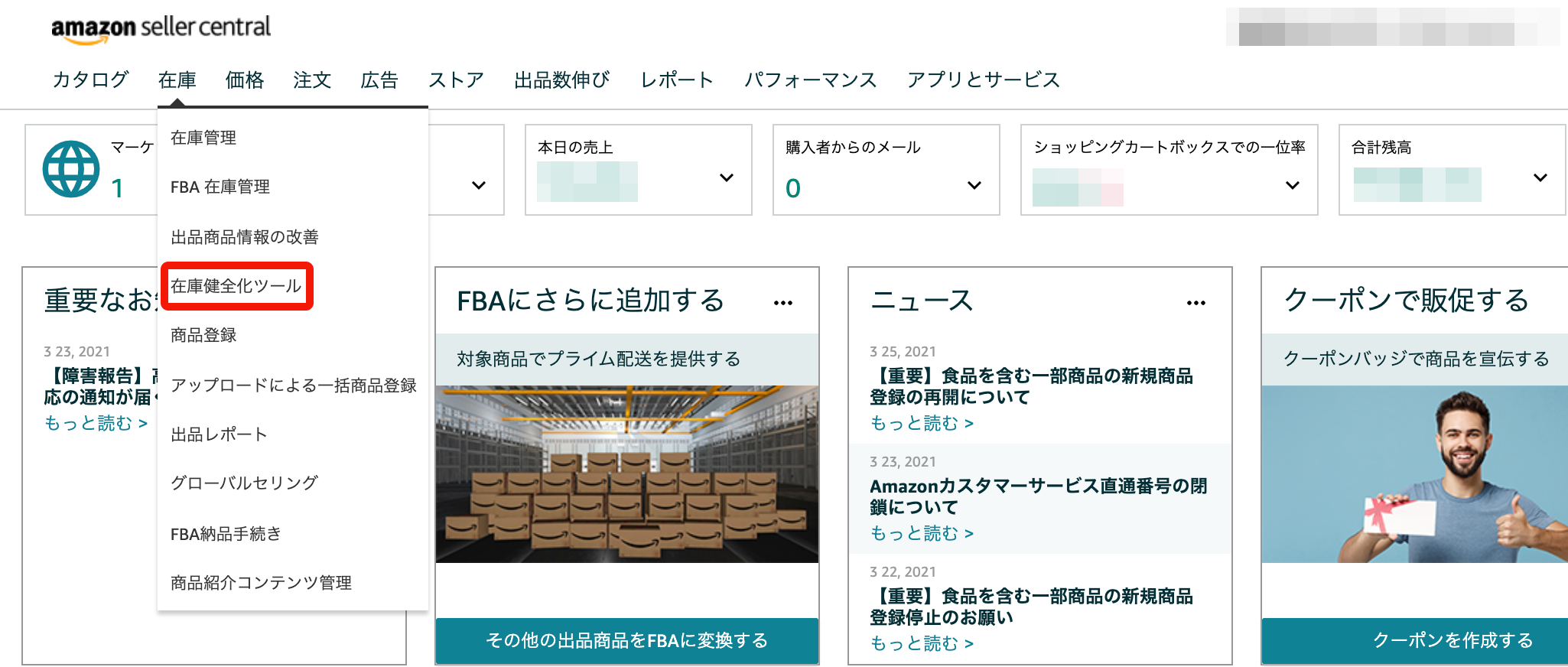Open the 出品数伸び menu
The width and height of the screenshot is (1568, 667).
point(562,80)
